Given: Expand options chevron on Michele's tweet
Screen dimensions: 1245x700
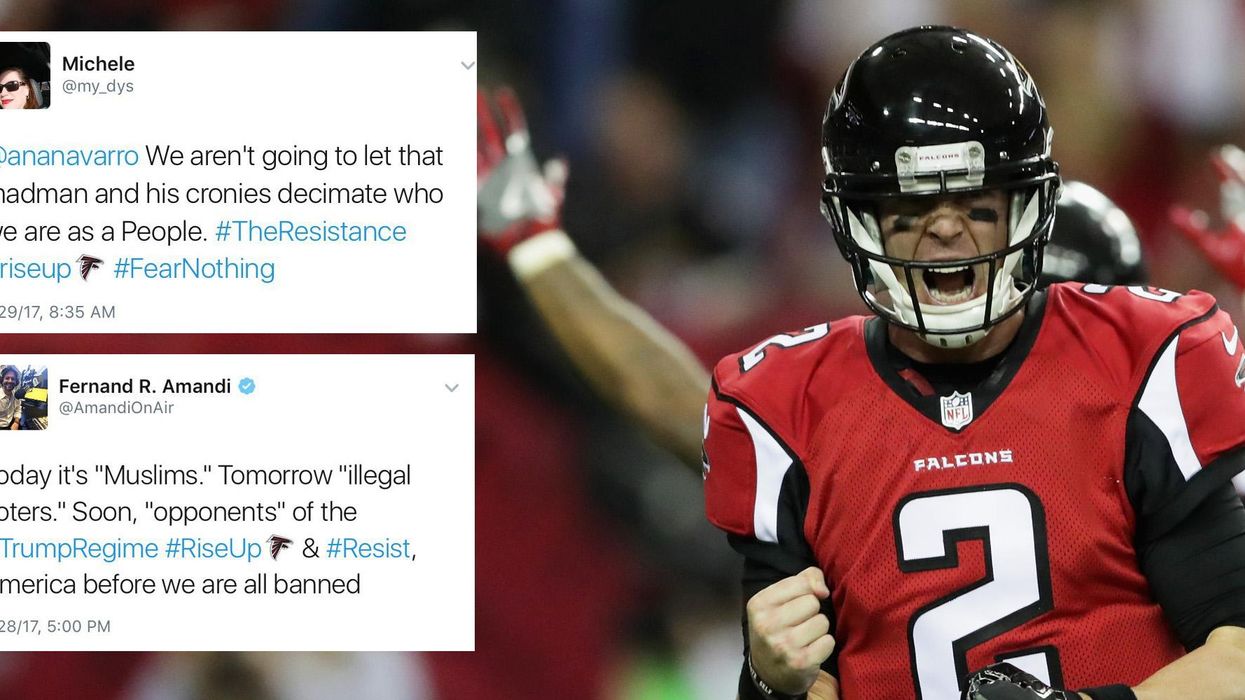Looking at the screenshot, I should tap(467, 66).
